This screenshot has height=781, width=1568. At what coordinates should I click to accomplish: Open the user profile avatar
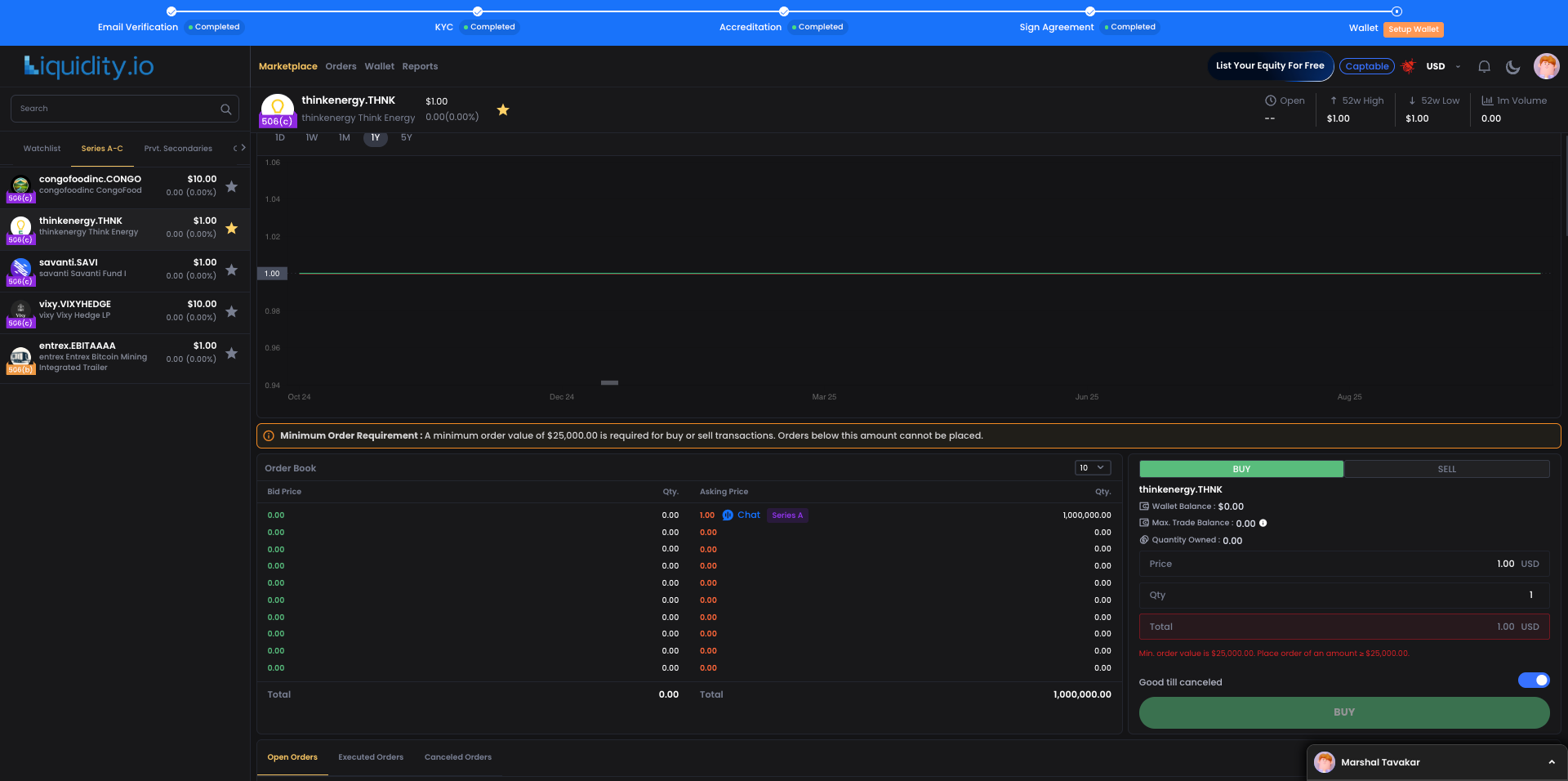(x=1547, y=66)
